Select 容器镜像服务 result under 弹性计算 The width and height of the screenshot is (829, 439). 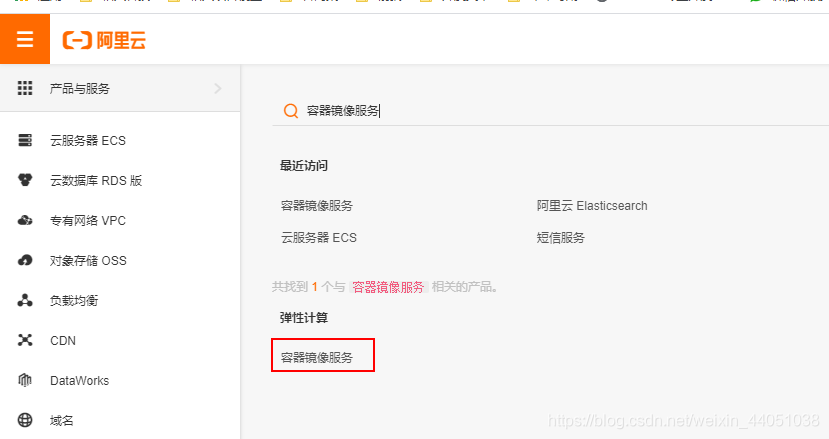pyautogui.click(x=317, y=358)
